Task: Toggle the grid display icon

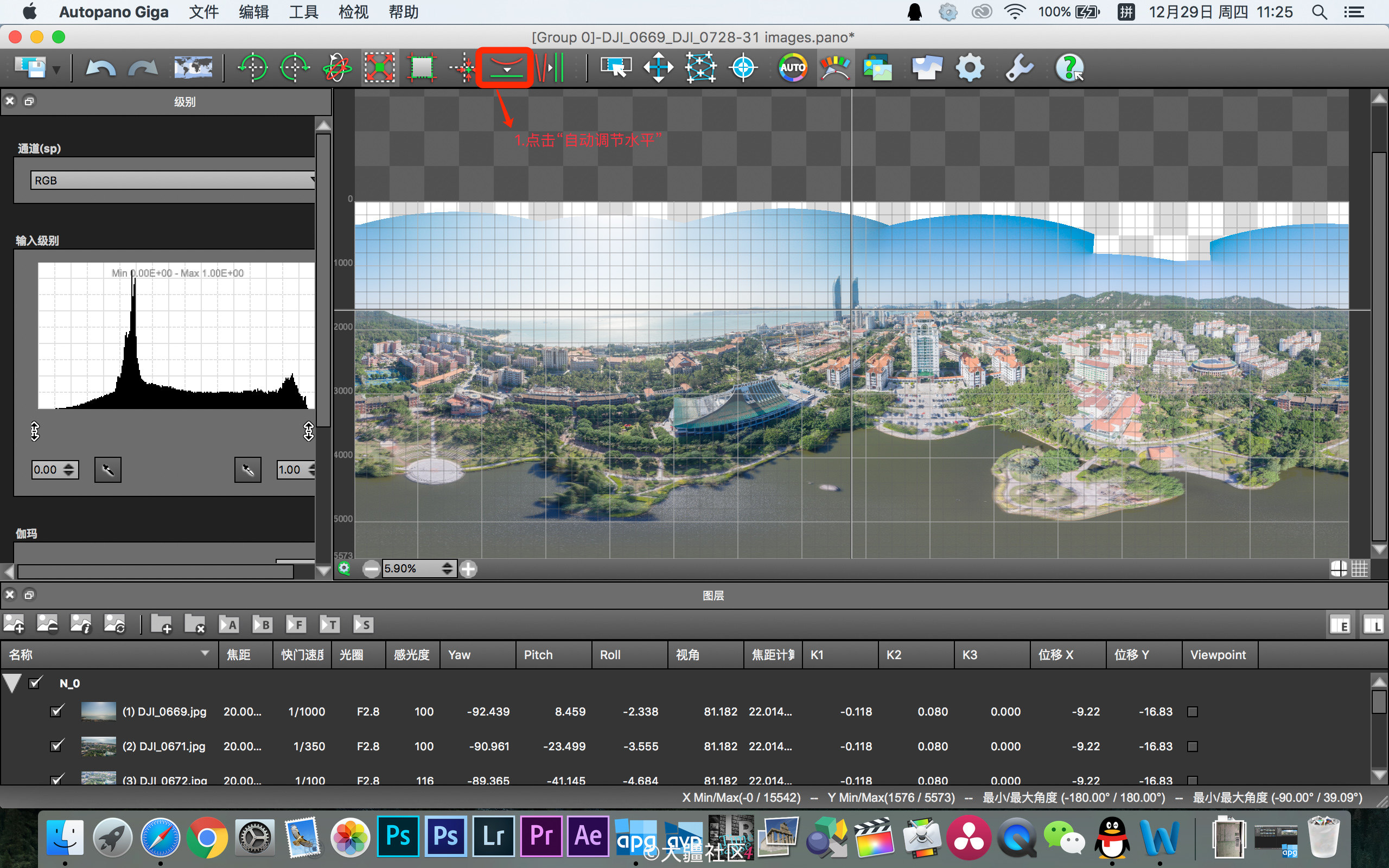Action: 1359,569
